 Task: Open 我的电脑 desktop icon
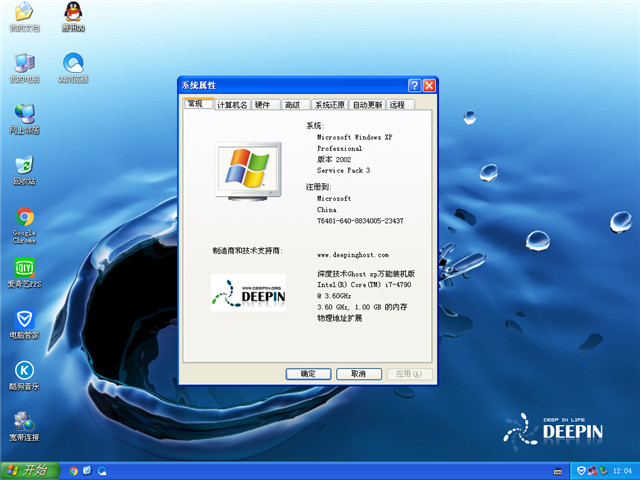[24, 65]
